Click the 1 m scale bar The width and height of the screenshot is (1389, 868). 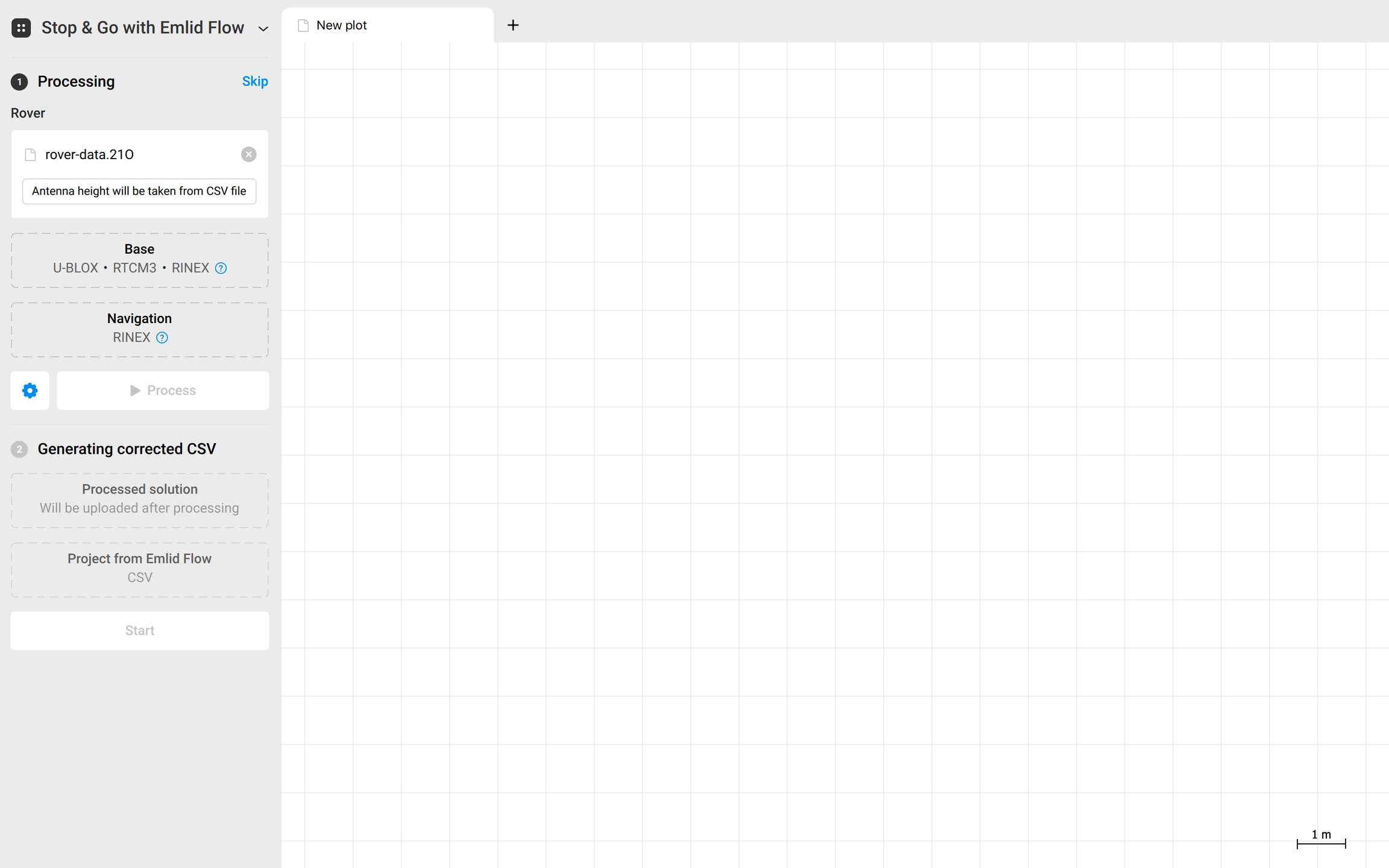(1321, 839)
